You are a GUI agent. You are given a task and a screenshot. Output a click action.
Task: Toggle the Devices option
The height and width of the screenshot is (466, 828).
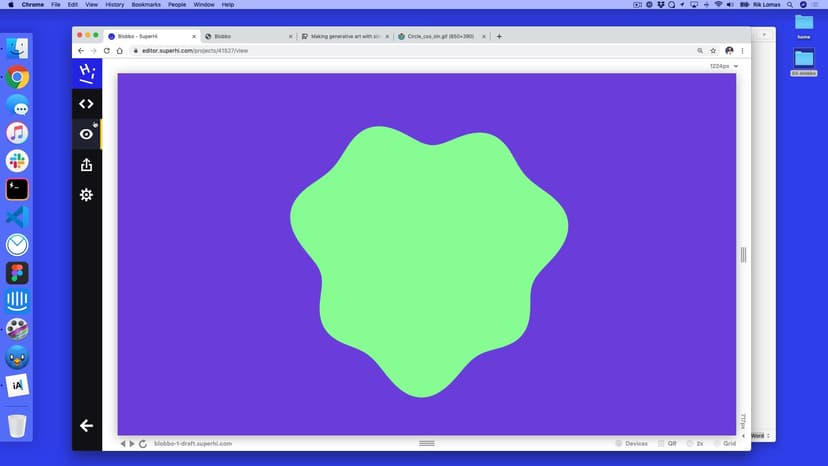[x=619, y=443]
